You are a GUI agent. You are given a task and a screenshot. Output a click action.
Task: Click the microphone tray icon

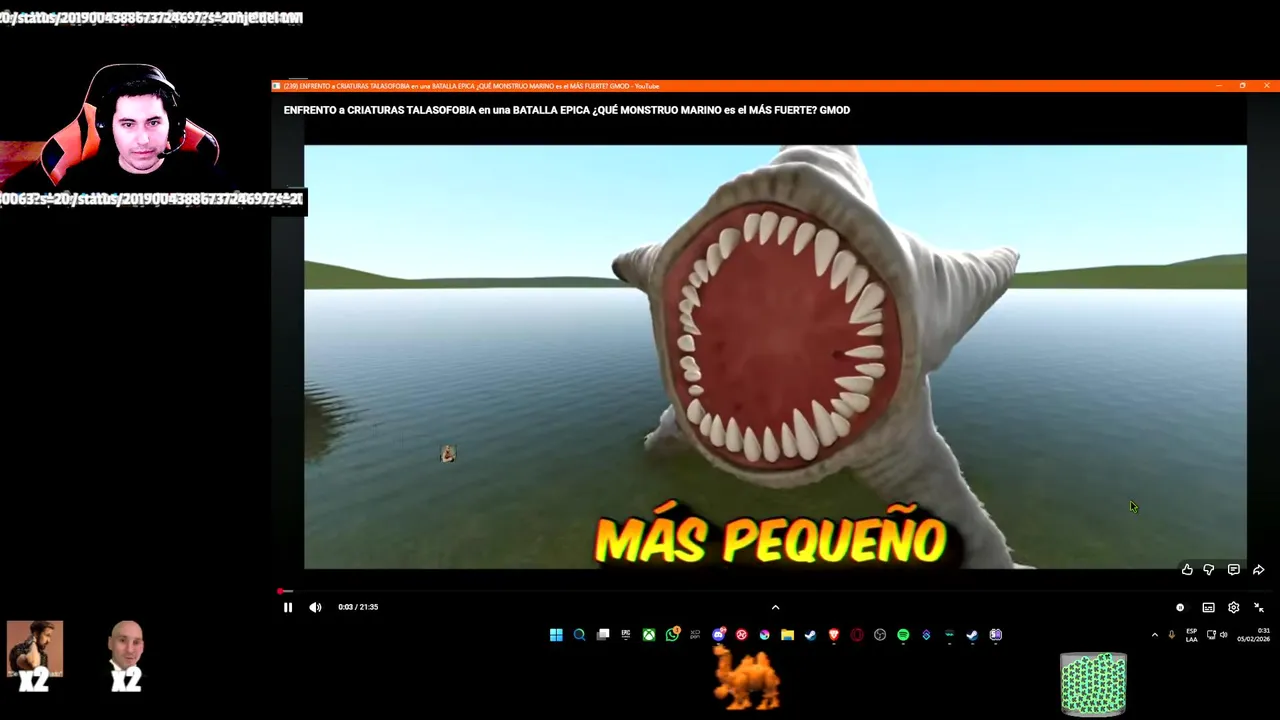point(1171,635)
